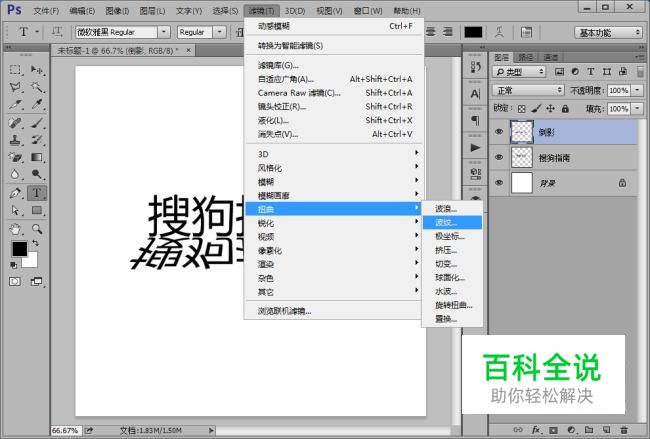Viewport: 650px width, 439px height.
Task: Select the Gradient tool
Action: click(x=37, y=157)
